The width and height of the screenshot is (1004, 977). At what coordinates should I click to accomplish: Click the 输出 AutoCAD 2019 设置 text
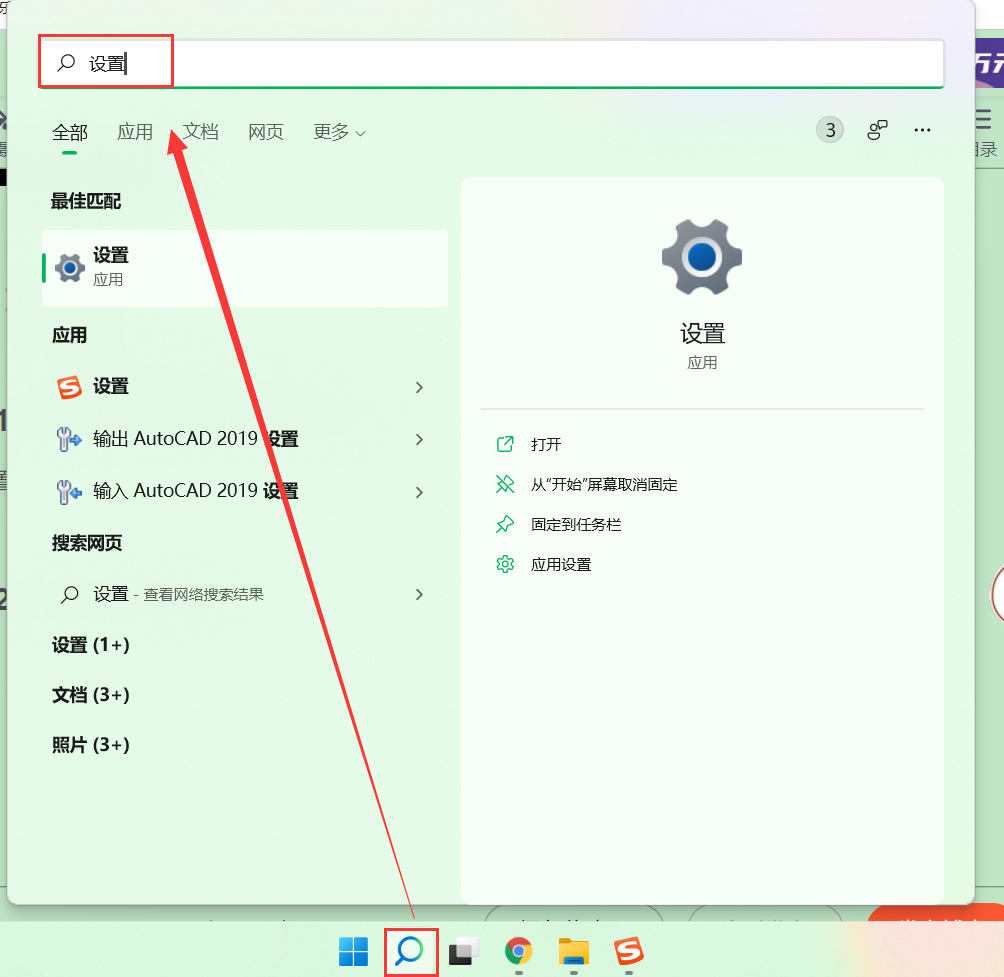point(196,439)
